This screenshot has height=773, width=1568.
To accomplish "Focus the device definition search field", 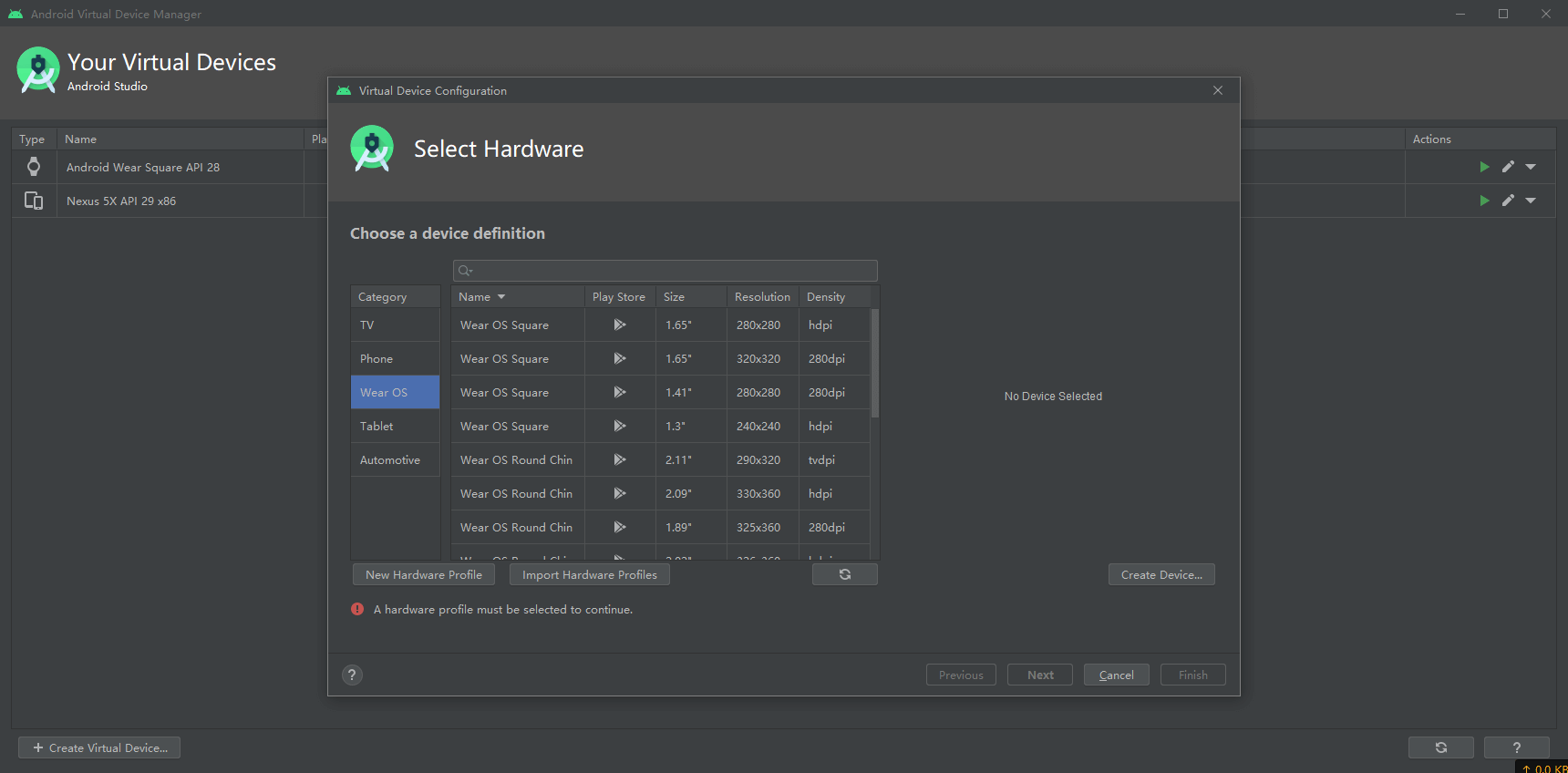I will [x=665, y=271].
